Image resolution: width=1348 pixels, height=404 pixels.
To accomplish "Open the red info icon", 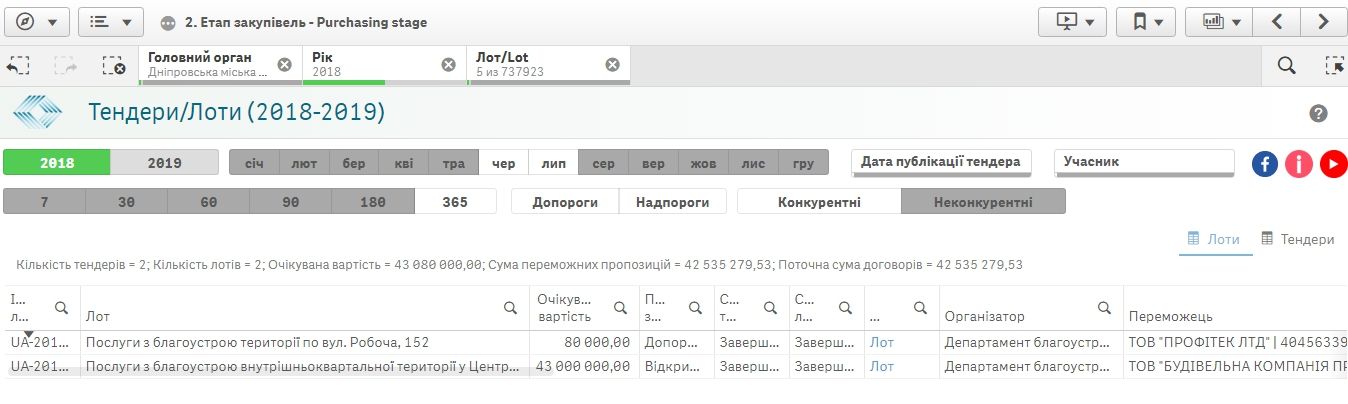I will pyautogui.click(x=1299, y=164).
